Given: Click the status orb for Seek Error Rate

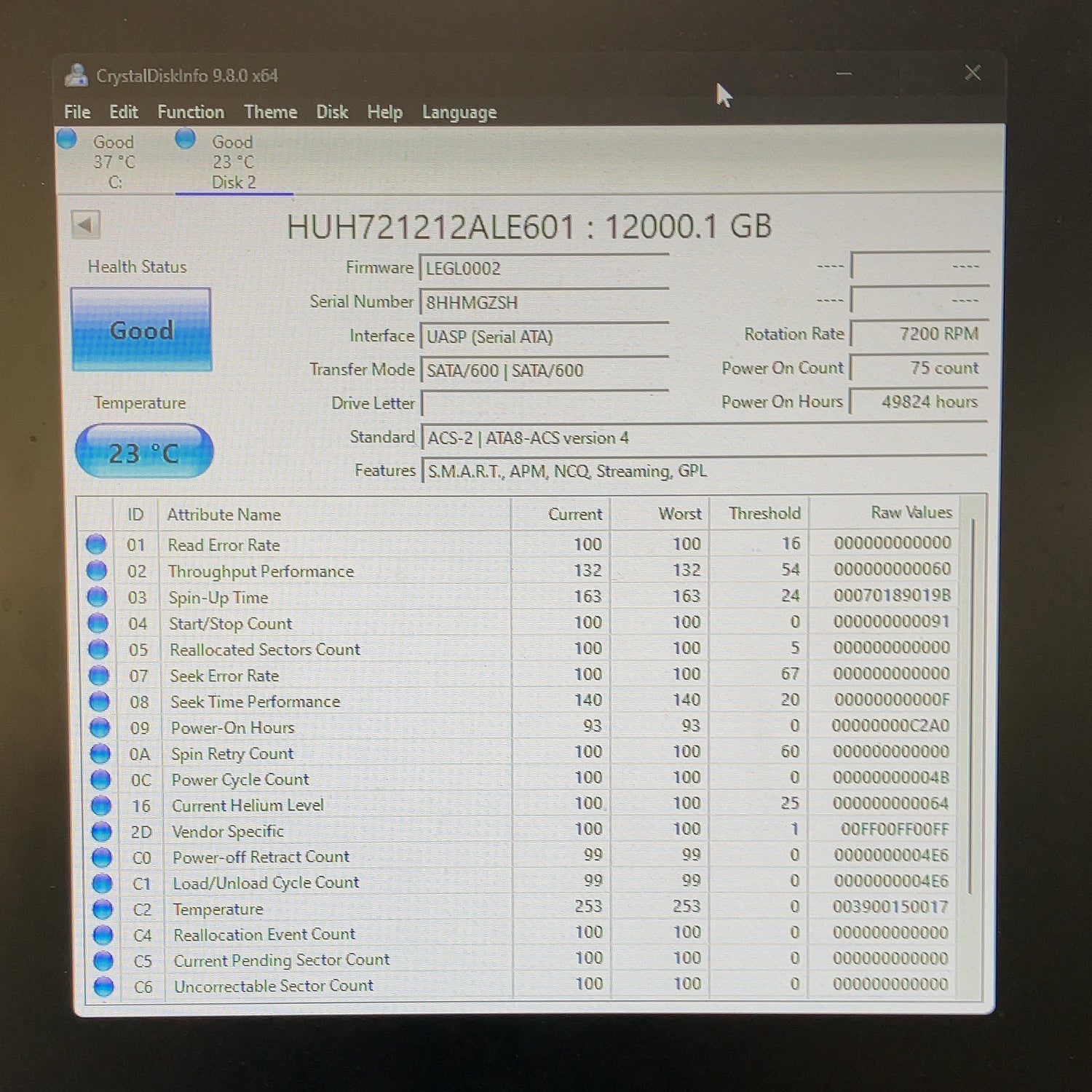Looking at the screenshot, I should [98, 675].
